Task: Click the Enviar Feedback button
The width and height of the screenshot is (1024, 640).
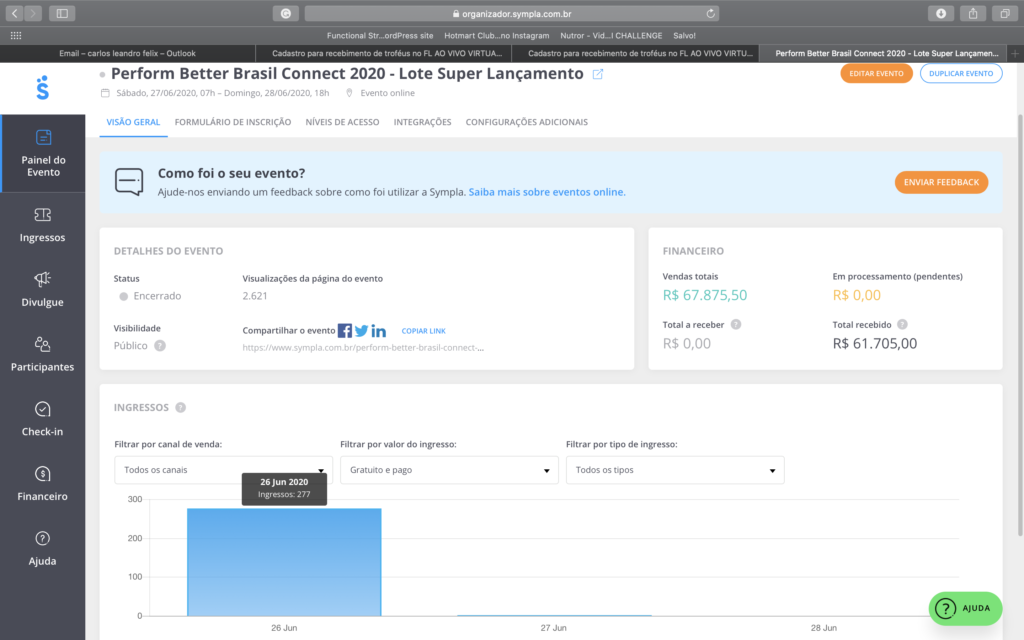Action: (x=941, y=182)
